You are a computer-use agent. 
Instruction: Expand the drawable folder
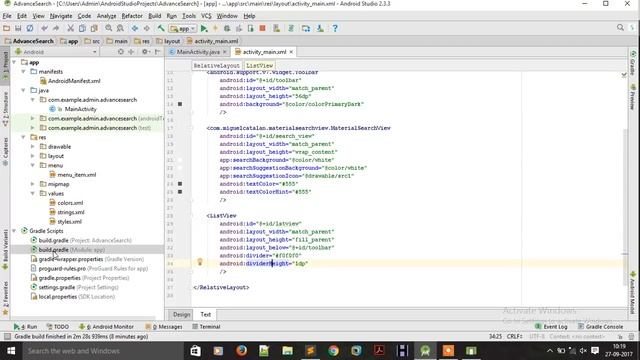[33, 147]
